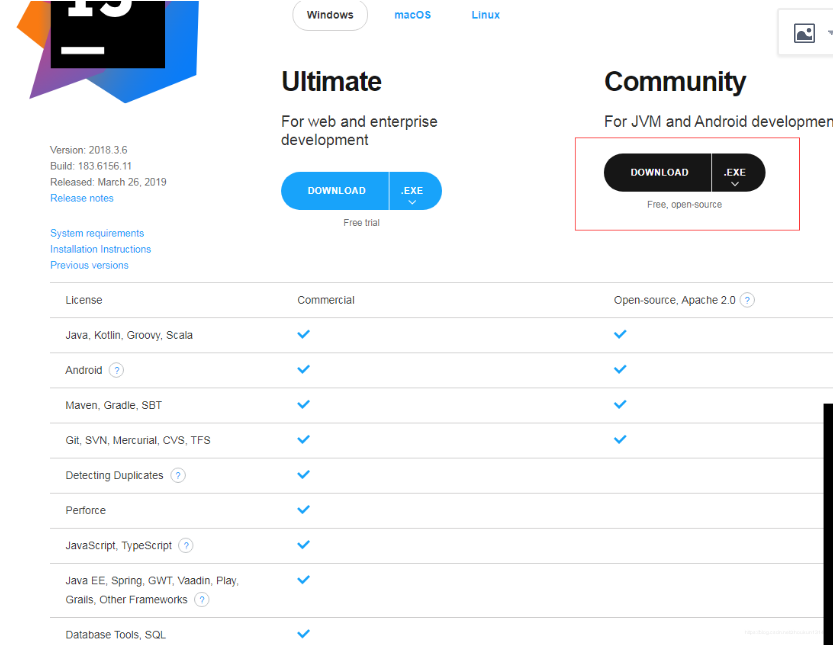Click Community checkmark for Android row
The image size is (833, 645).
[x=620, y=369]
